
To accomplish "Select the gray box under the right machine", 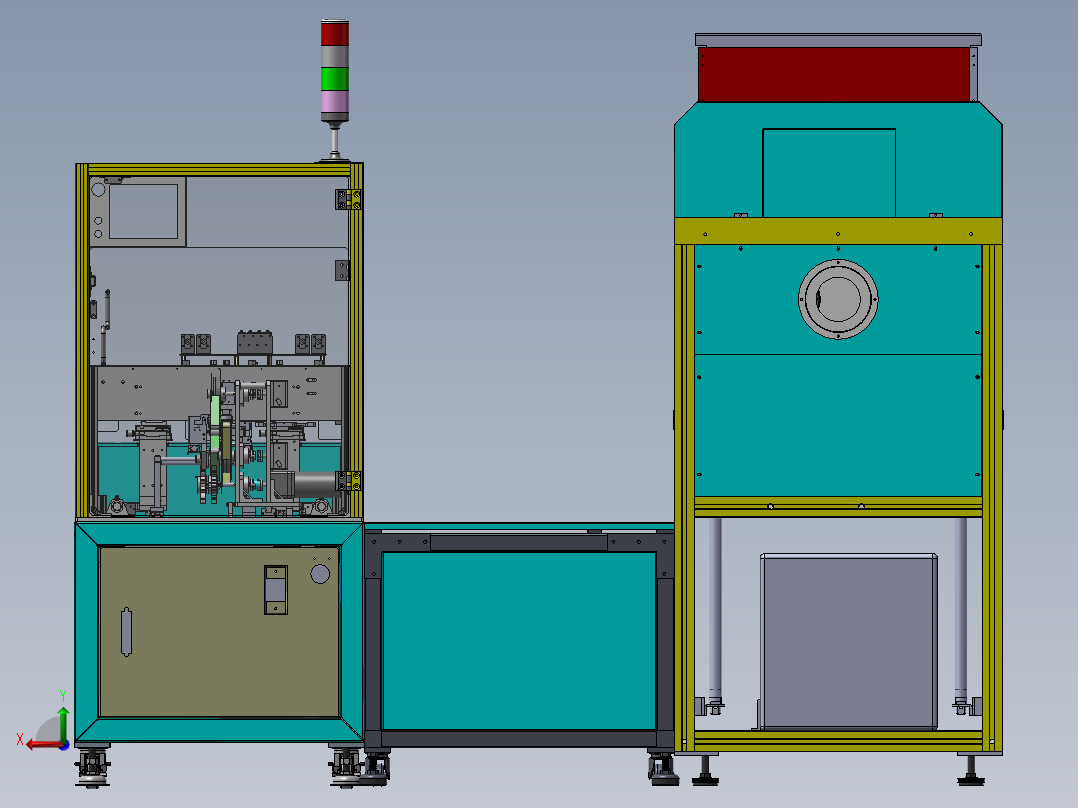I will [x=848, y=642].
